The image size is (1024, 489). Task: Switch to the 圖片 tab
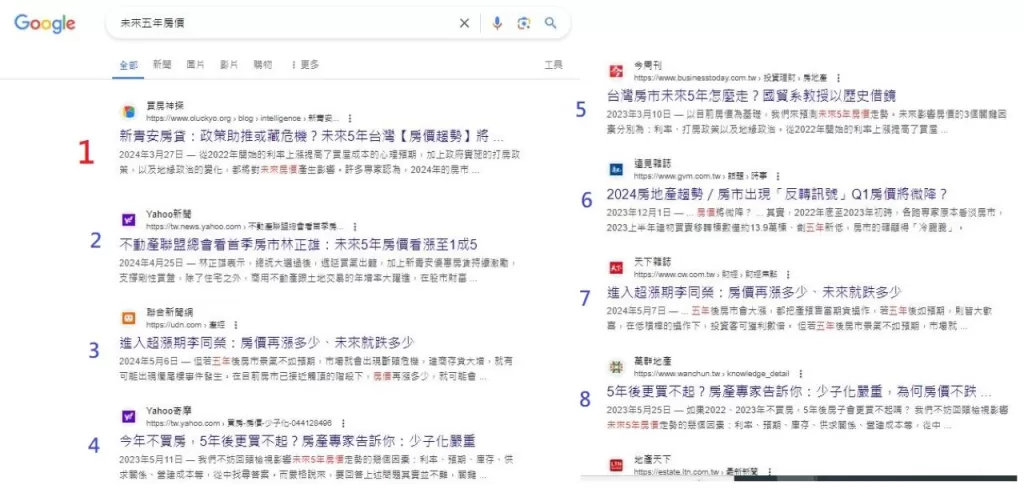(196, 65)
